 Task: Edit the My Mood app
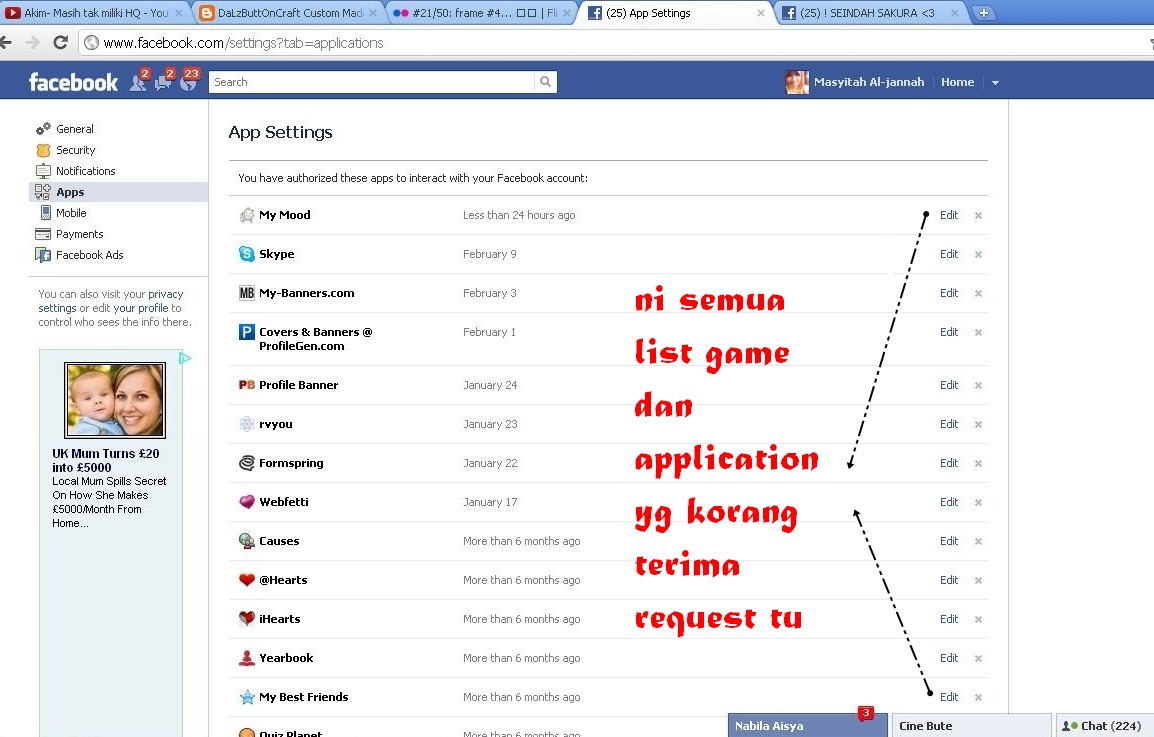pos(949,215)
